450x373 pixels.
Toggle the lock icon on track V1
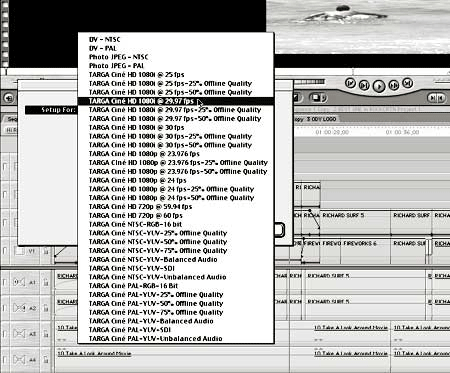click(x=46, y=251)
